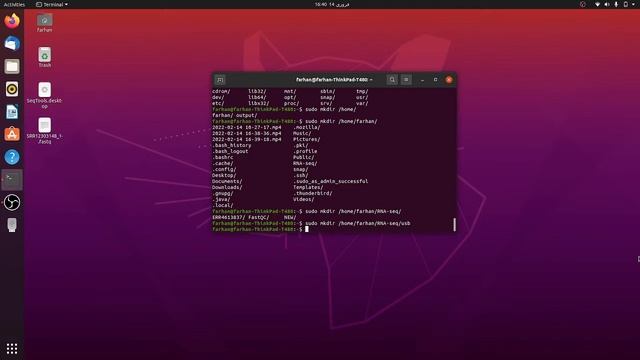This screenshot has width=640, height=360.
Task: Open the Files manager in the dock
Action: click(12, 66)
